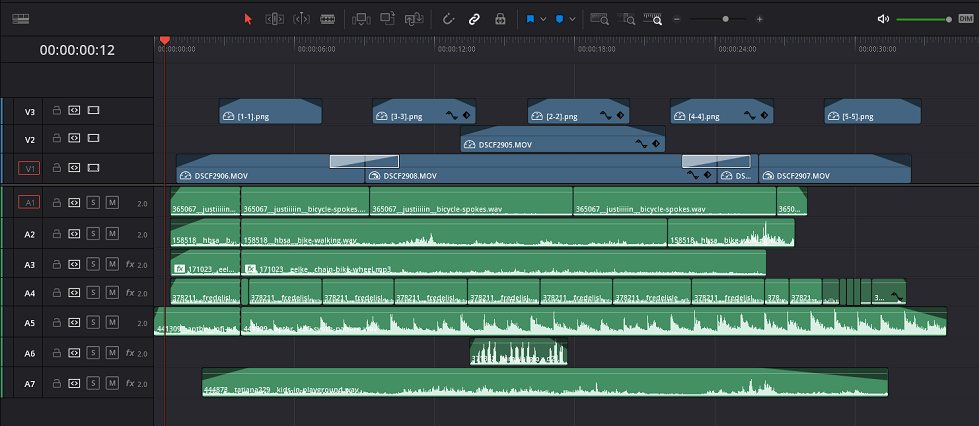Disable the V3 video track

pyautogui.click(x=93, y=111)
